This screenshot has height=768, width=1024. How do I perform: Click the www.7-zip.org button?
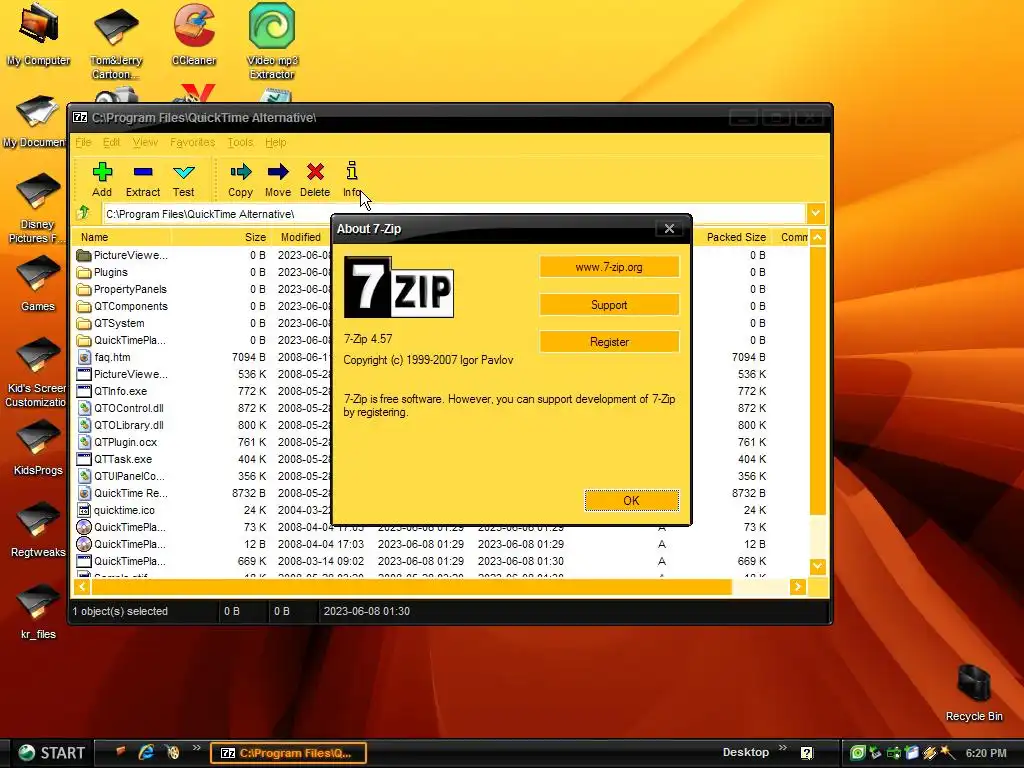tap(609, 267)
